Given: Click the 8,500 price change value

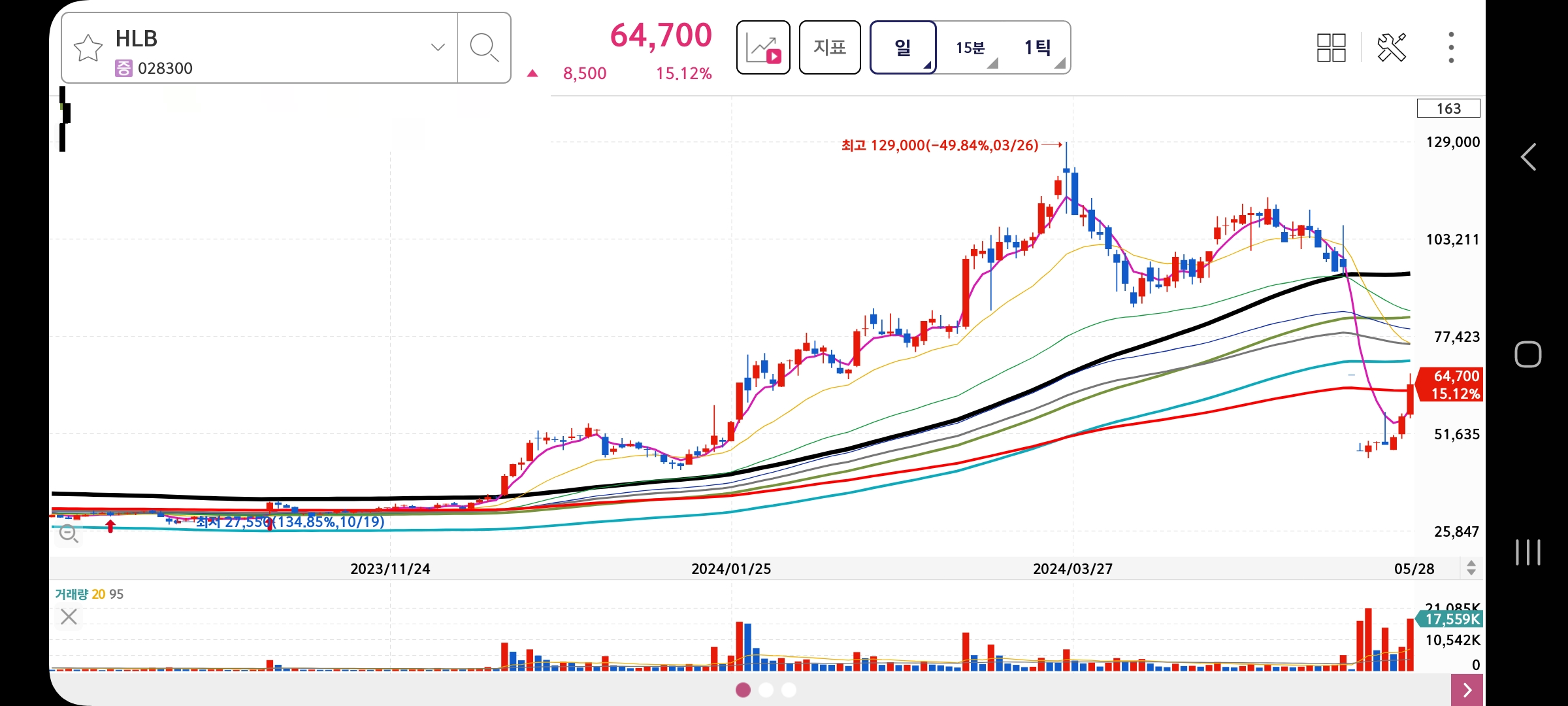Looking at the screenshot, I should [x=585, y=73].
